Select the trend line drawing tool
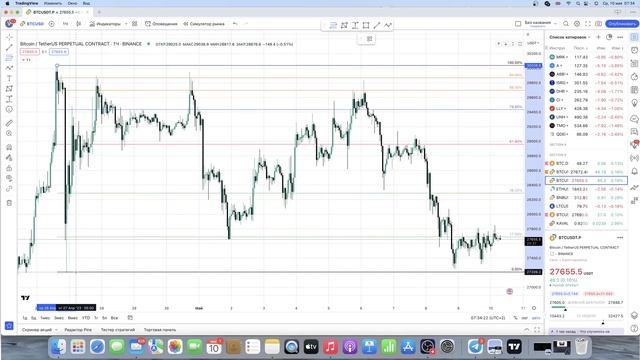This screenshot has height=360, width=640. 9,47
